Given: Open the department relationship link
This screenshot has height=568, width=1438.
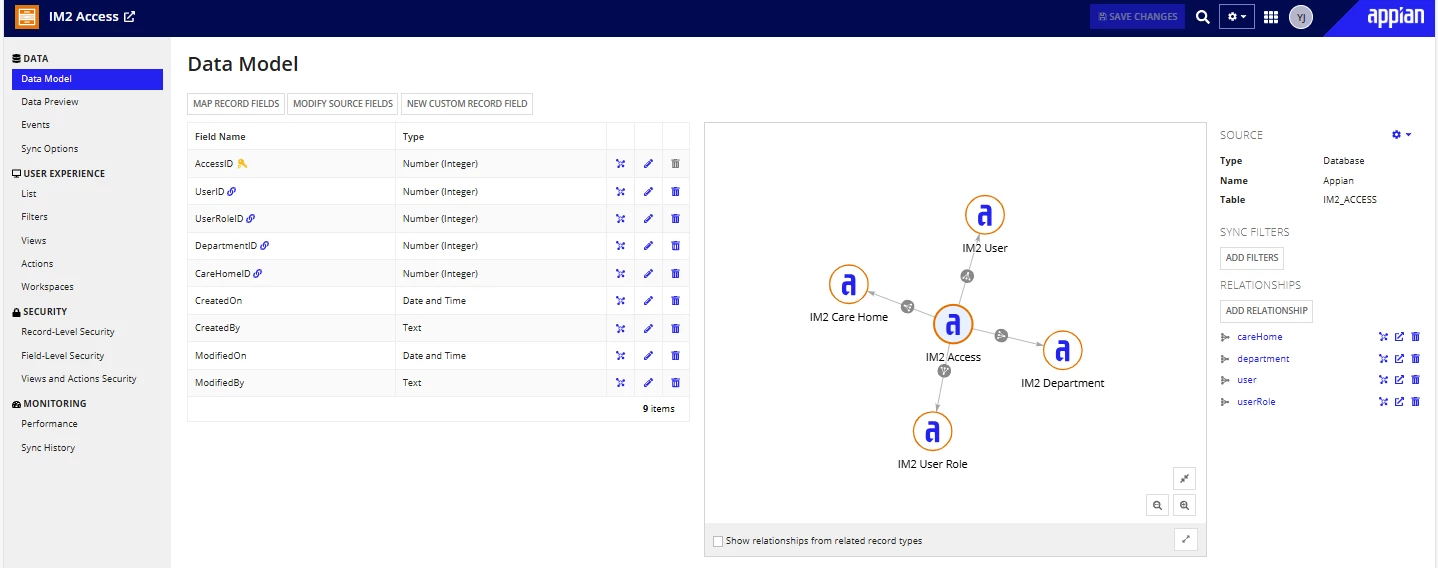Looking at the screenshot, I should pos(1263,358).
